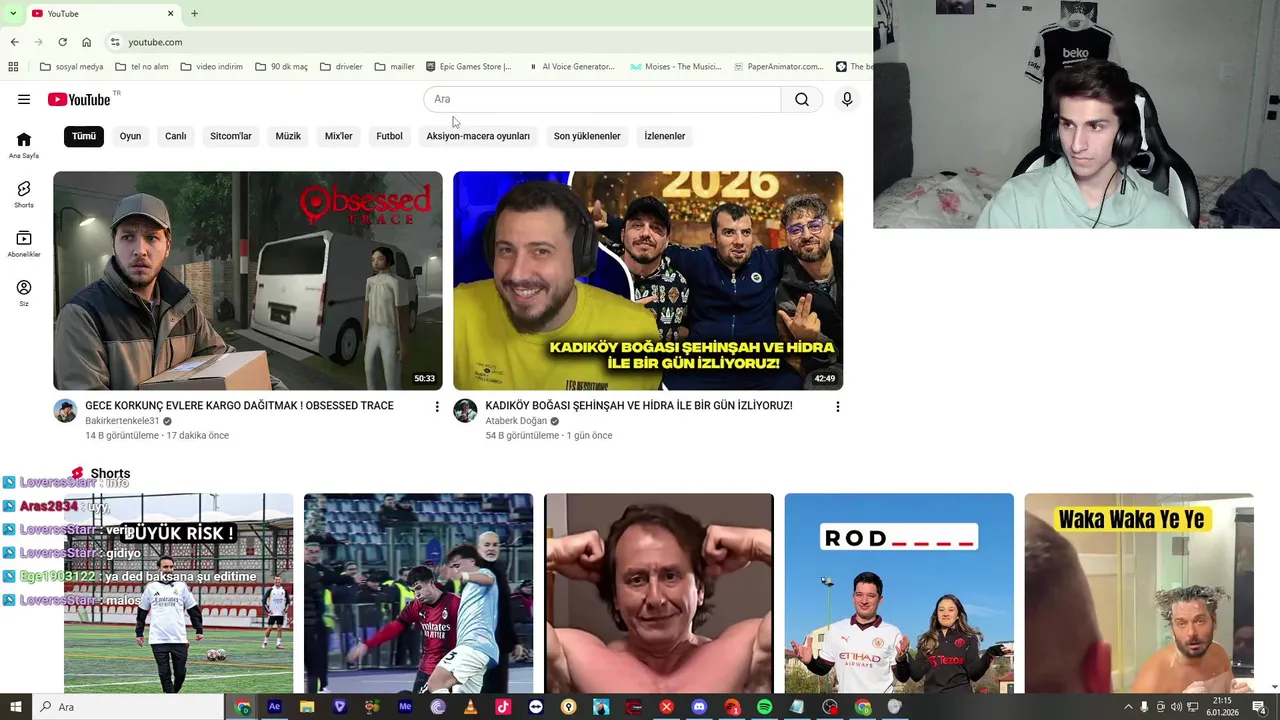Open the video indirim bookmark folder
The image size is (1280, 720).
[x=211, y=67]
